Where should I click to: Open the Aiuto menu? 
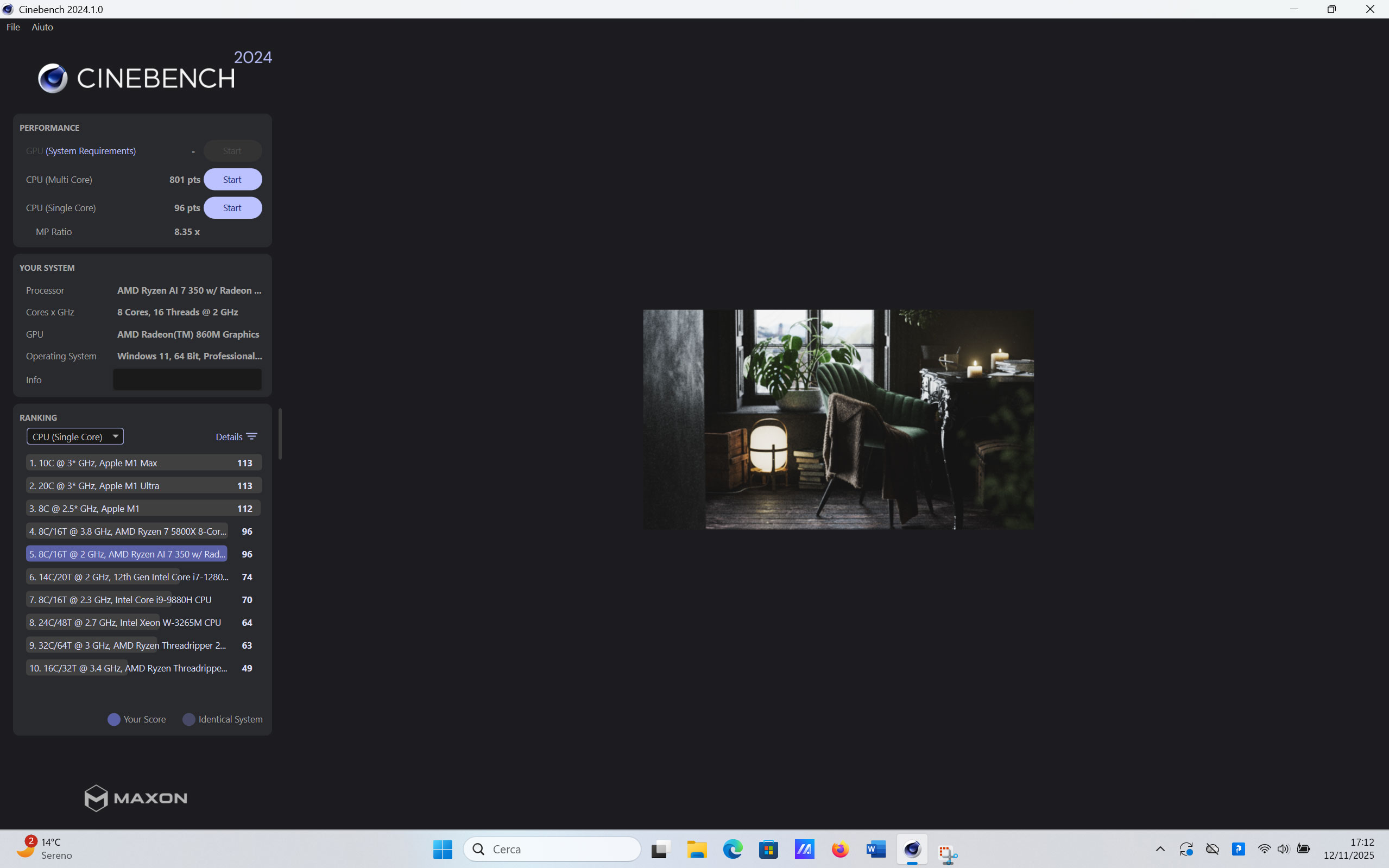[x=42, y=27]
